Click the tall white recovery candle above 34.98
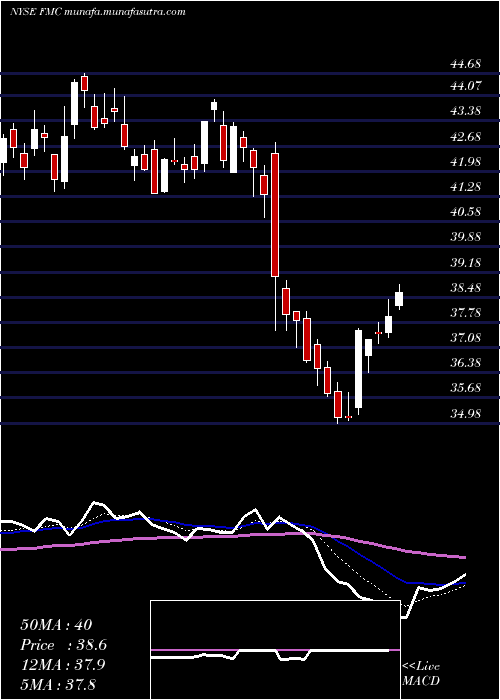The width and height of the screenshot is (500, 700). click(x=358, y=369)
